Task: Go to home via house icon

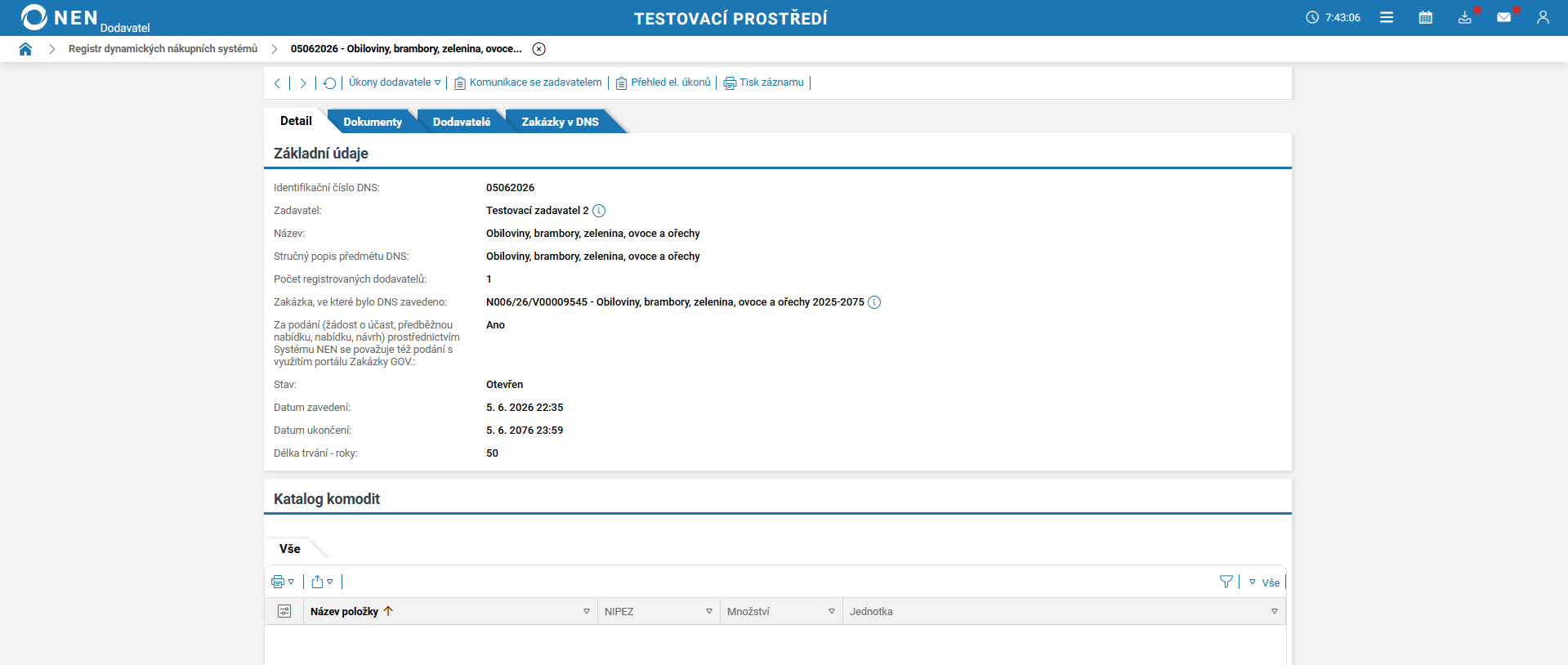Action: pyautogui.click(x=25, y=49)
